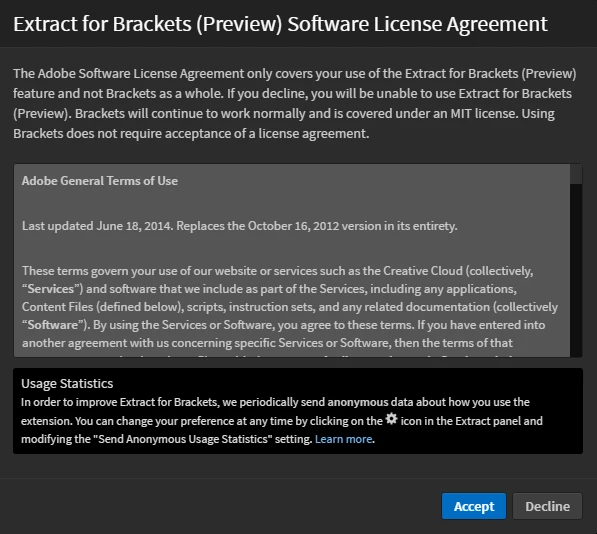The image size is (597, 534).
Task: Click inside the license terms text box
Action: point(292,261)
